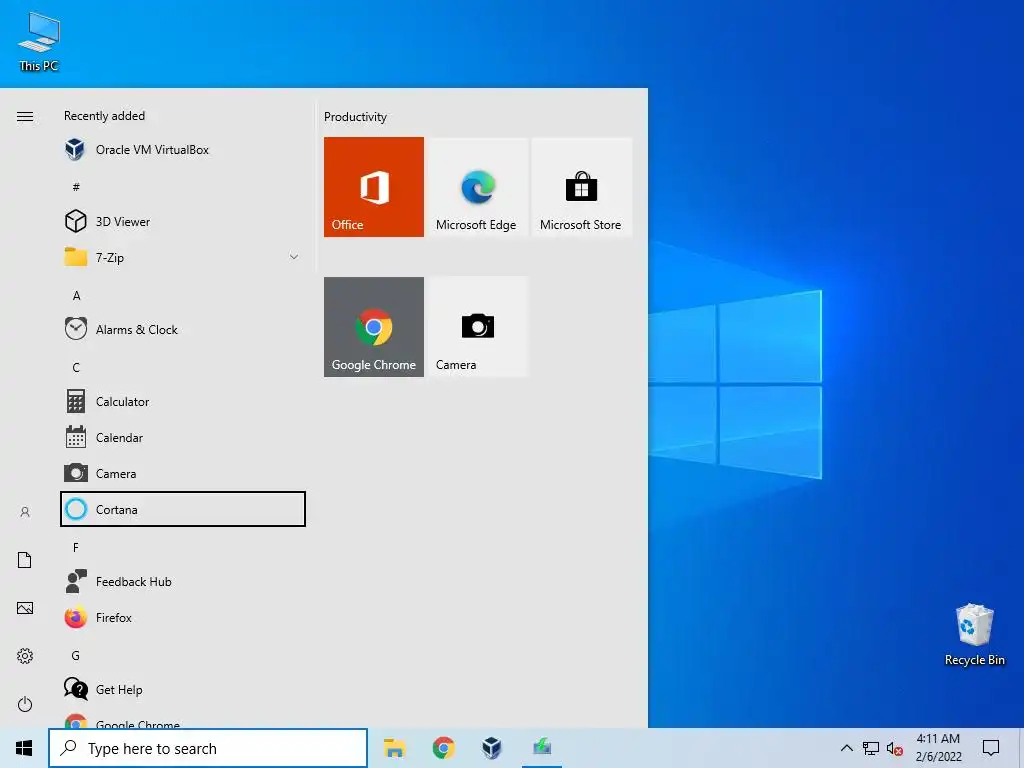Select the Recycle Bin desktop icon

click(974, 635)
